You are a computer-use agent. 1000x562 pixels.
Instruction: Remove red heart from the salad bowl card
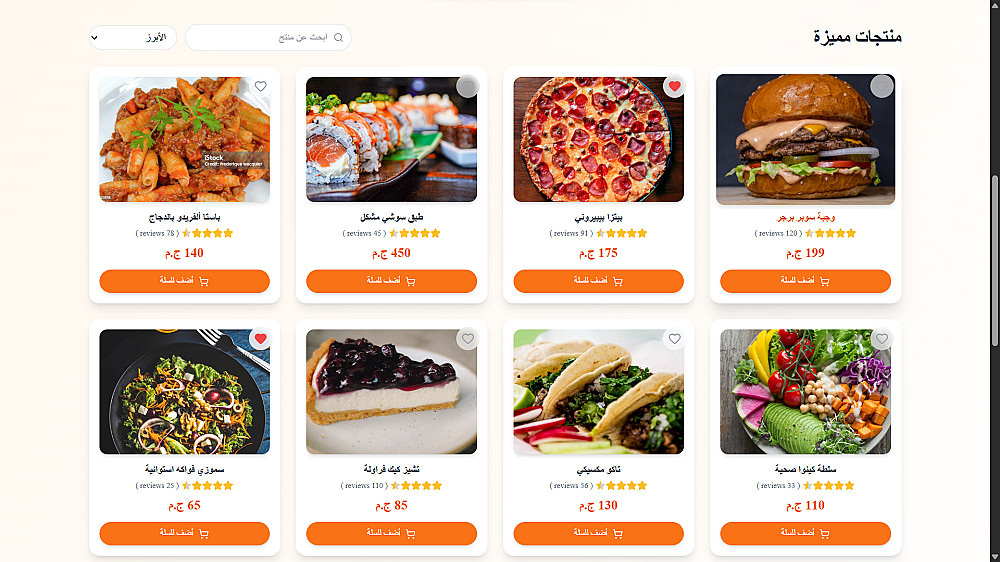[260, 339]
